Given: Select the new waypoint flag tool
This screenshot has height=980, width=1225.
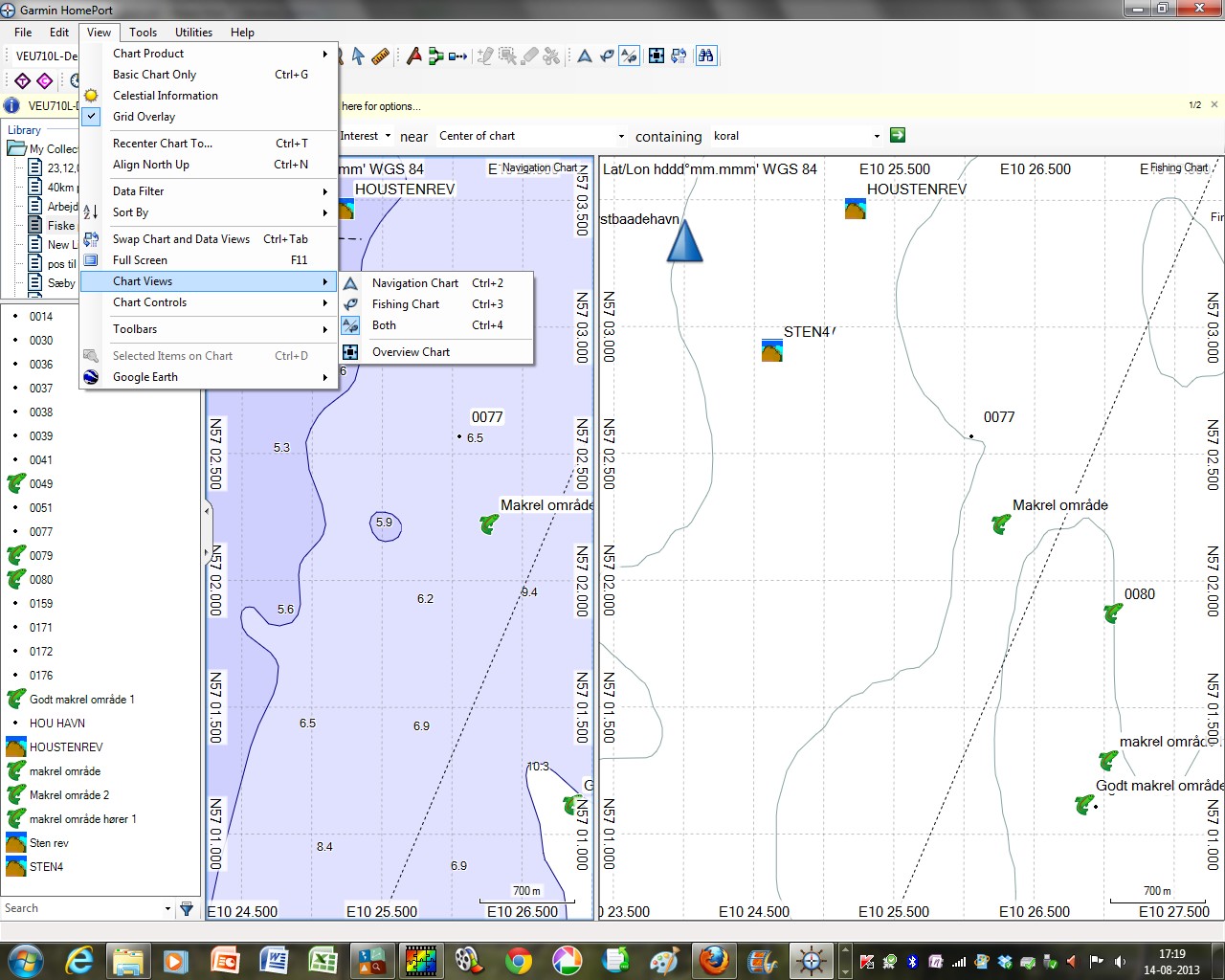Looking at the screenshot, I should [413, 56].
